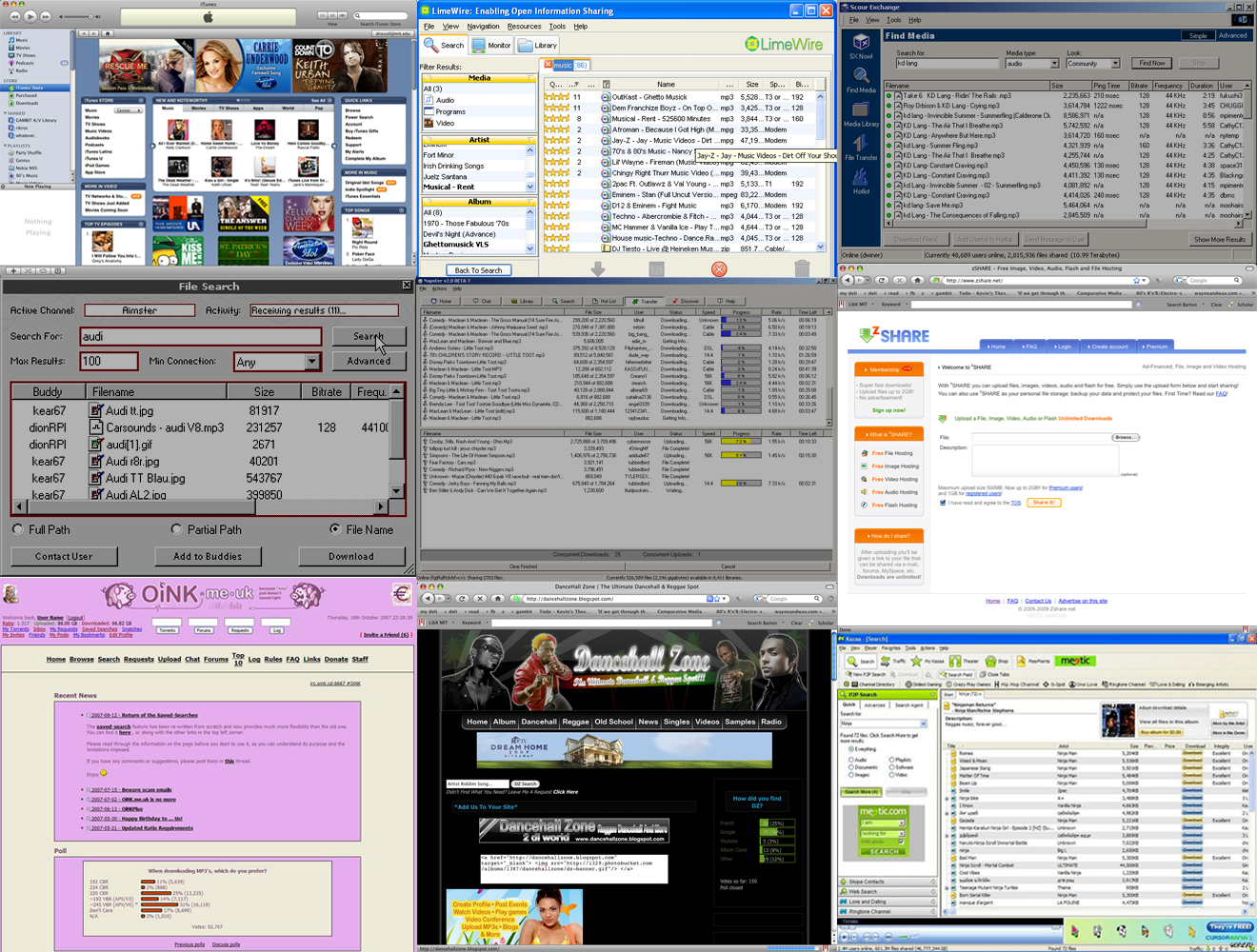Click the My Kazaa star icon
The height and width of the screenshot is (952, 1257).
917,661
